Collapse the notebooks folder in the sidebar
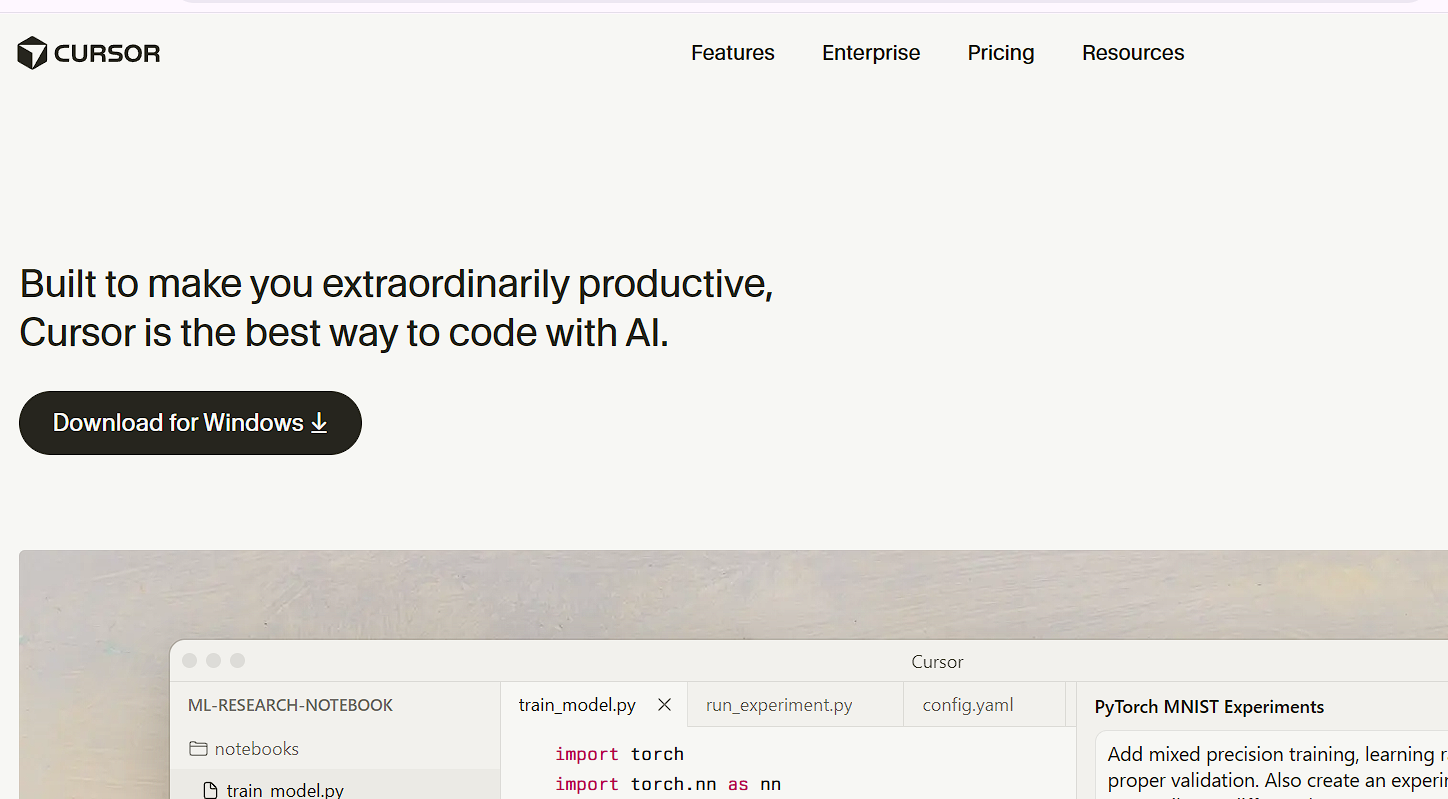This screenshot has height=799, width=1448. click(256, 748)
